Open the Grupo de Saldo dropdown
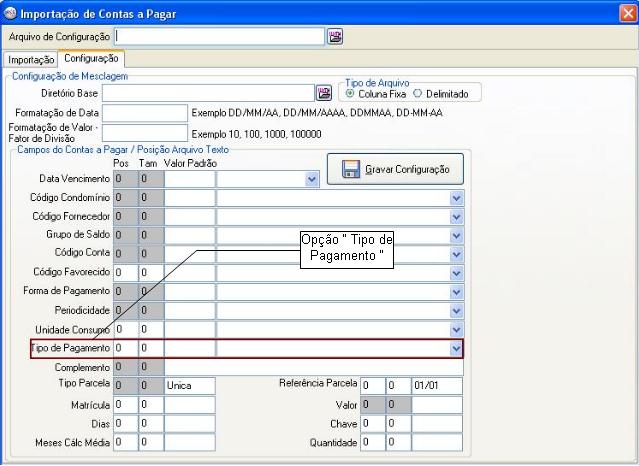The height and width of the screenshot is (466, 639). click(x=456, y=235)
